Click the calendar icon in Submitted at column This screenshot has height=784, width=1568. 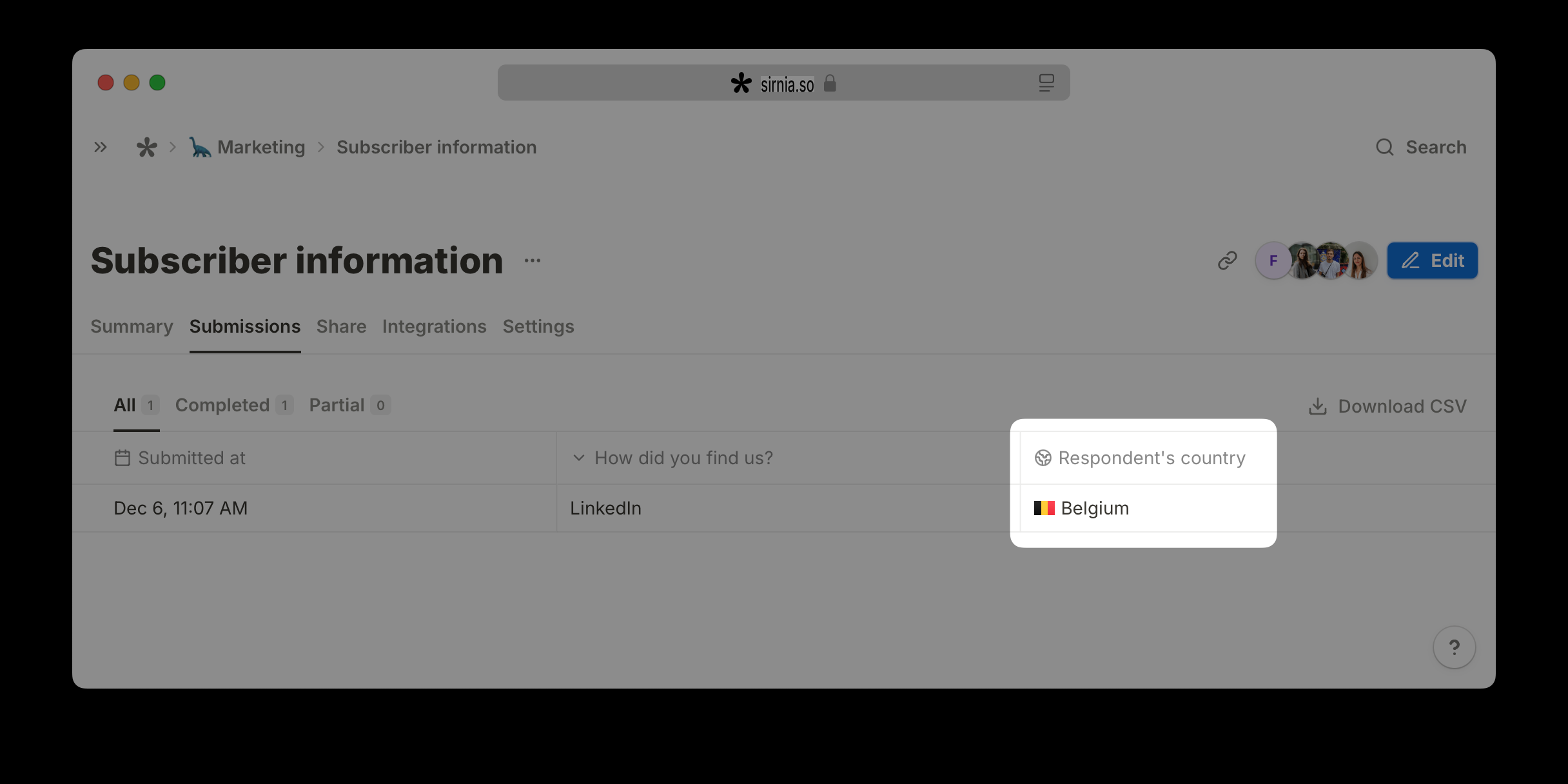tap(122, 458)
